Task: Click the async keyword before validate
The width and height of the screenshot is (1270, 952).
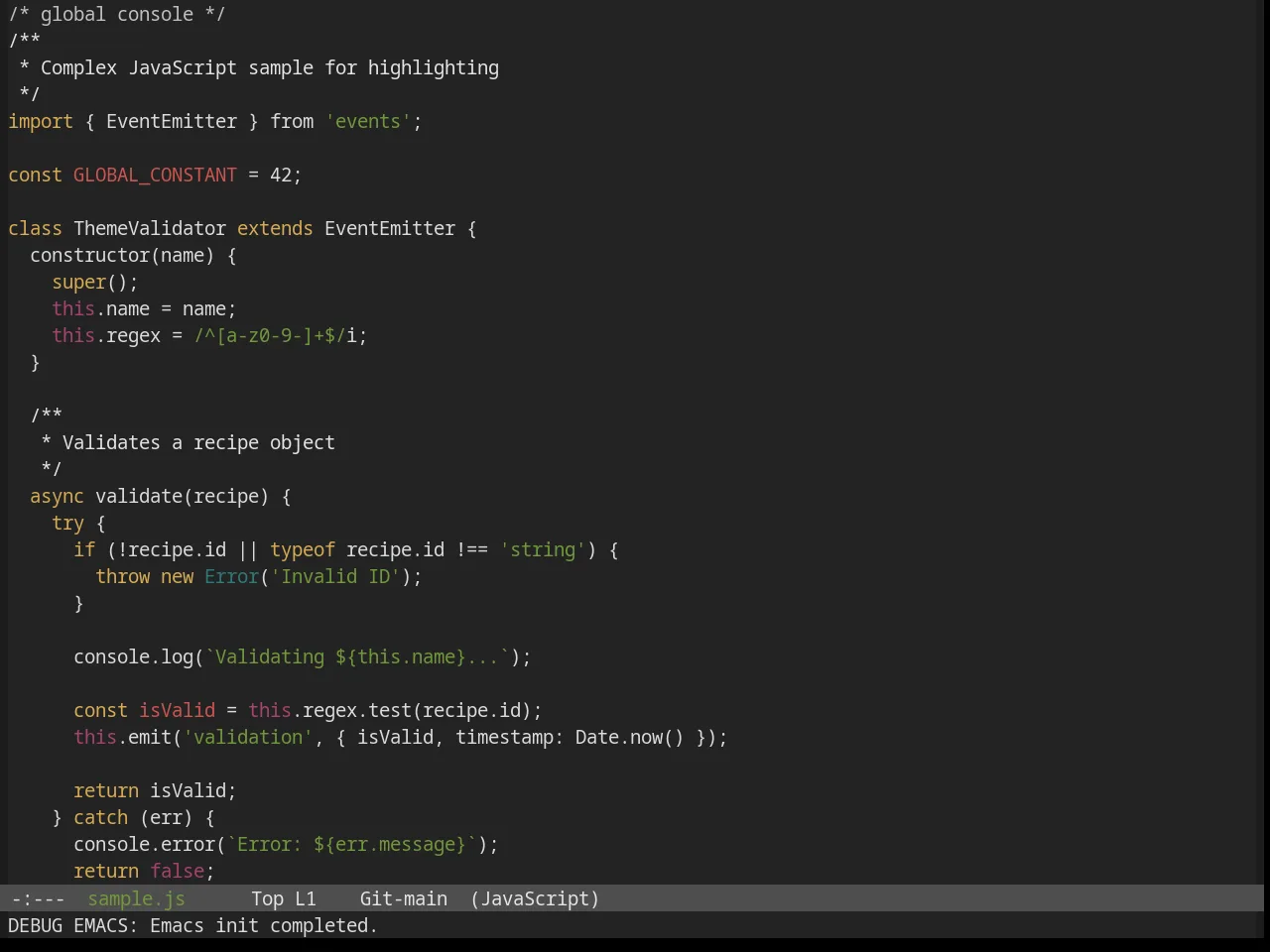Action: coord(57,497)
